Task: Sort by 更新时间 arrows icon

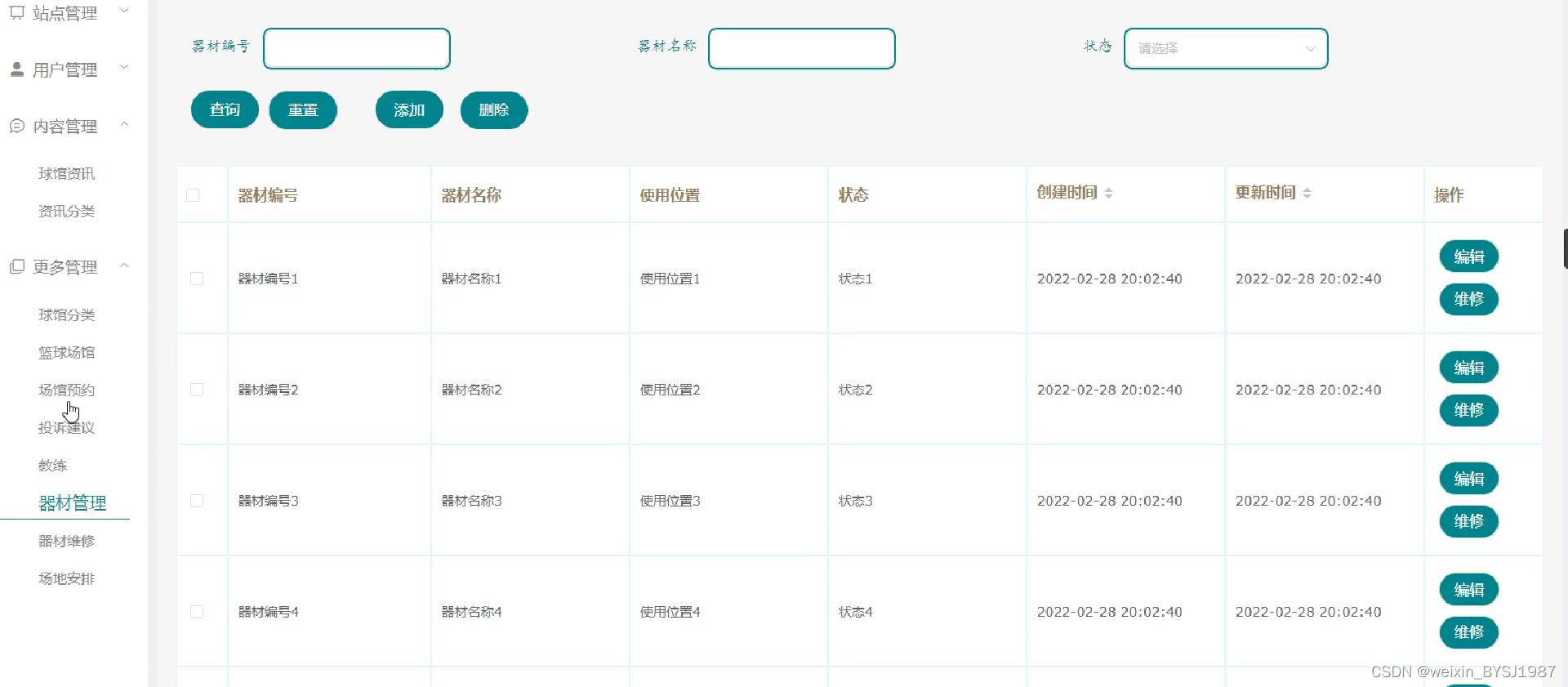Action: [x=1307, y=193]
